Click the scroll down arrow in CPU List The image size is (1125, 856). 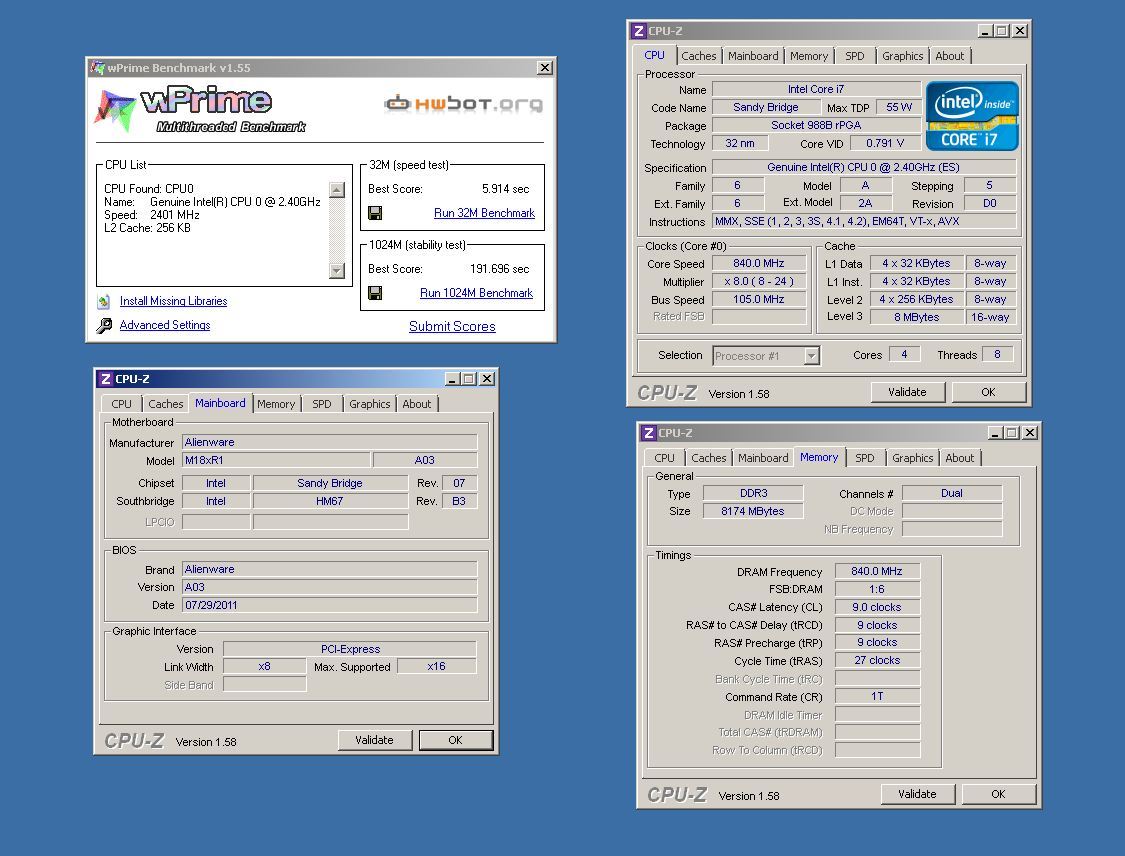coord(336,271)
